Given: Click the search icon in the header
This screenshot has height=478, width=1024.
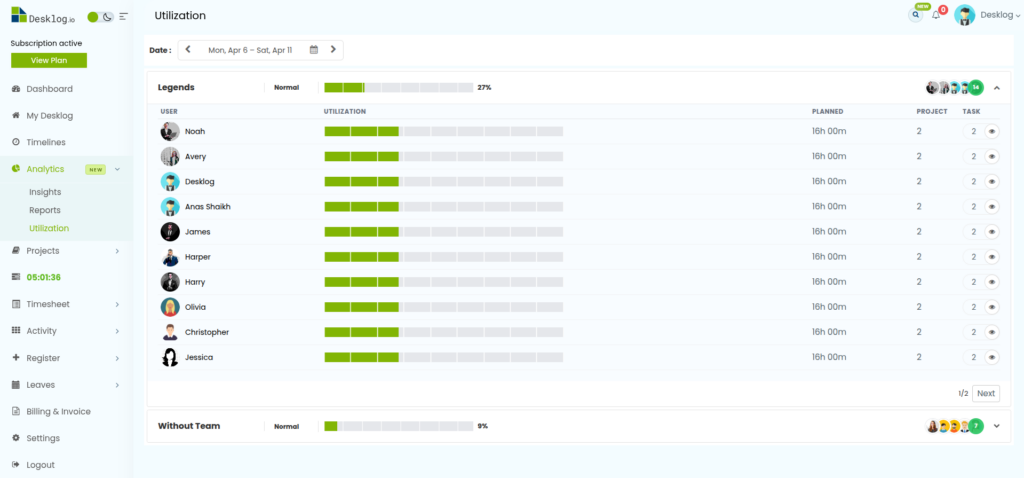Looking at the screenshot, I should pos(915,15).
